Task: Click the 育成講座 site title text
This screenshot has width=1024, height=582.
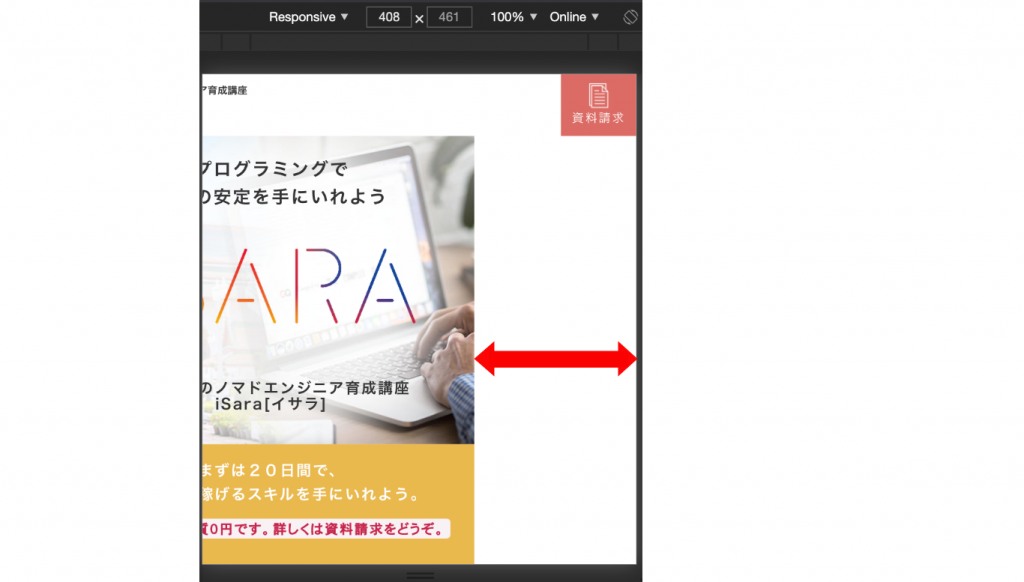Action: coord(225,90)
